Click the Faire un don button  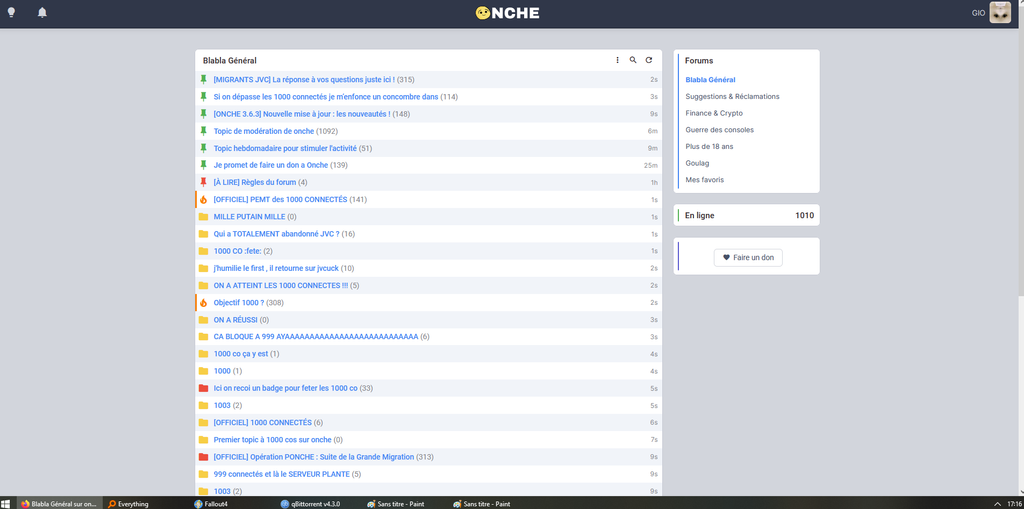(748, 257)
